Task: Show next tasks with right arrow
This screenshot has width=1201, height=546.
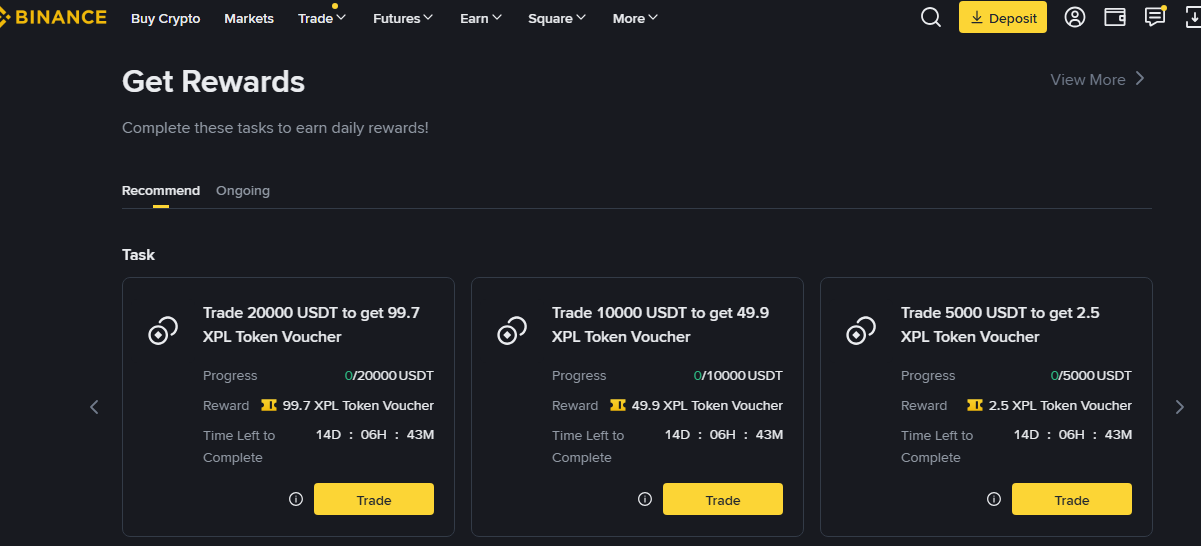Action: [1180, 407]
